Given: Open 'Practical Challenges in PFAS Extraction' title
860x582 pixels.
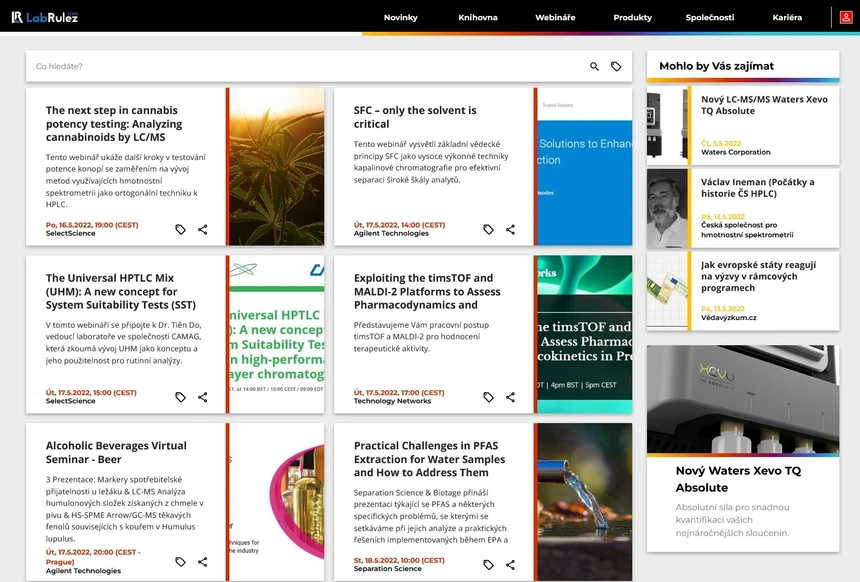Looking at the screenshot, I should click(429, 459).
